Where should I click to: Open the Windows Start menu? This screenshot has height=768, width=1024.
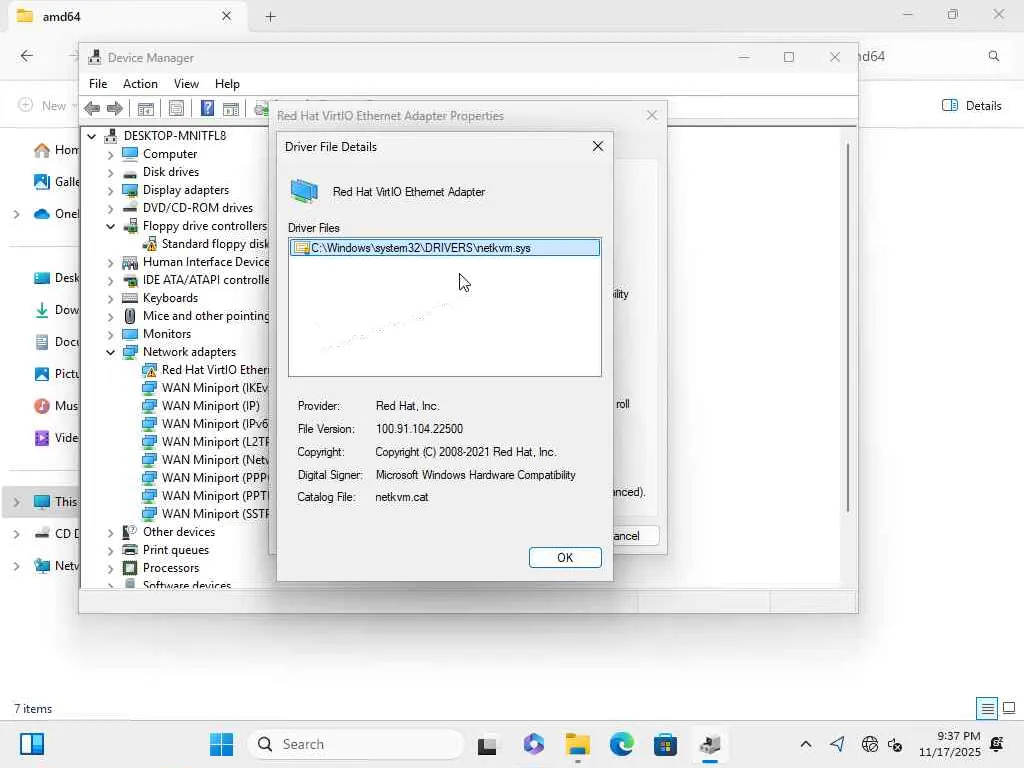[x=221, y=744]
